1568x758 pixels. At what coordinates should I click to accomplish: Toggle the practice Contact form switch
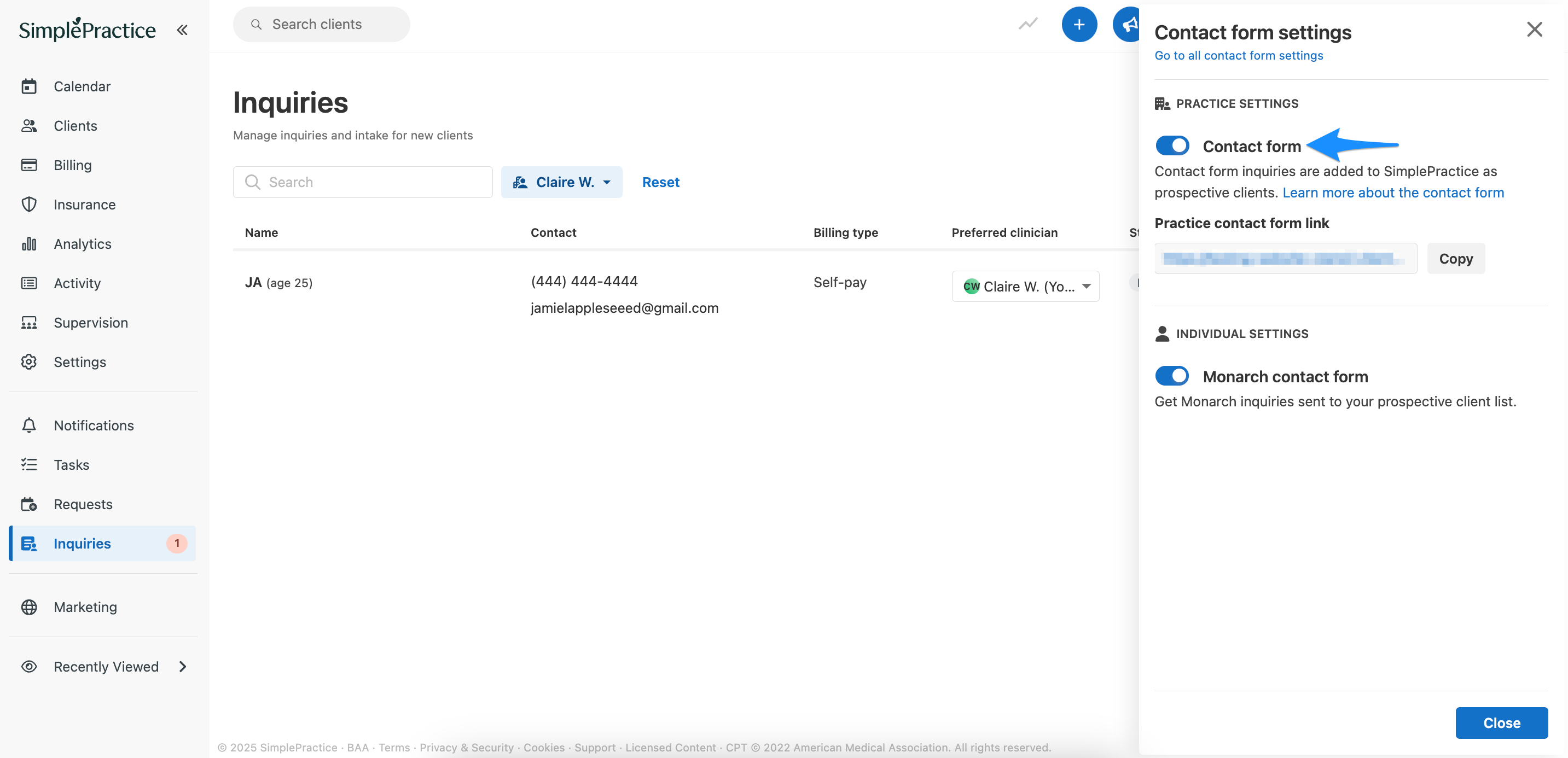coord(1172,145)
